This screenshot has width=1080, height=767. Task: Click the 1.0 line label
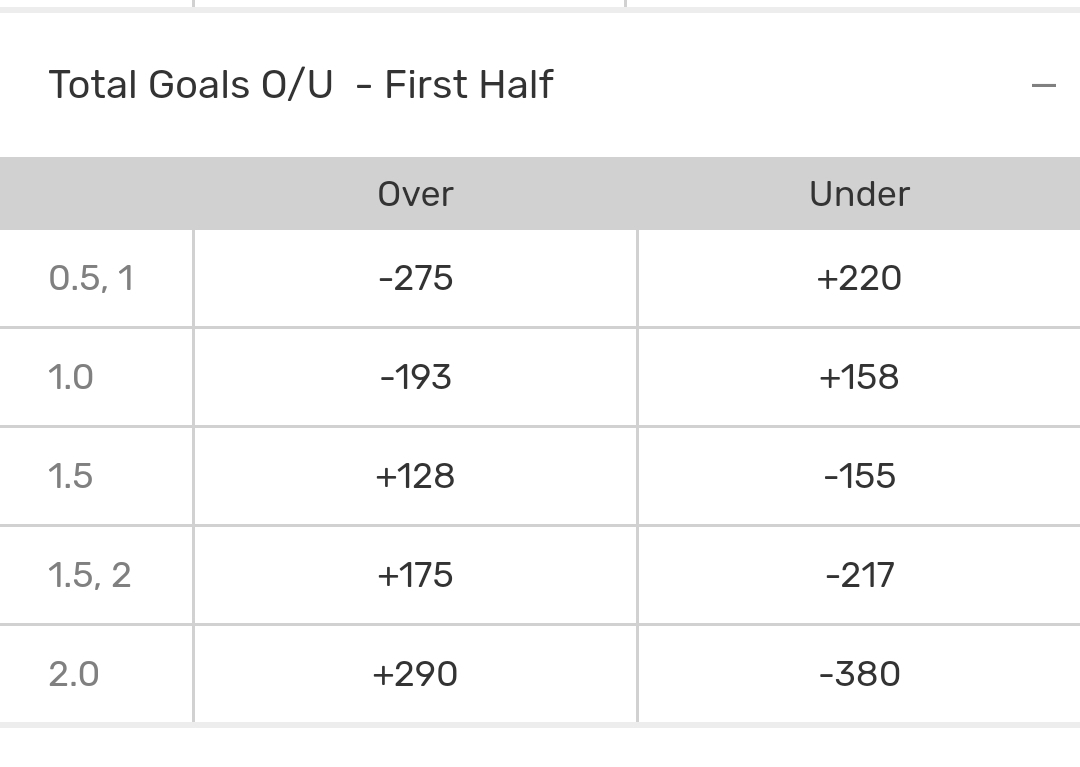[x=71, y=377]
